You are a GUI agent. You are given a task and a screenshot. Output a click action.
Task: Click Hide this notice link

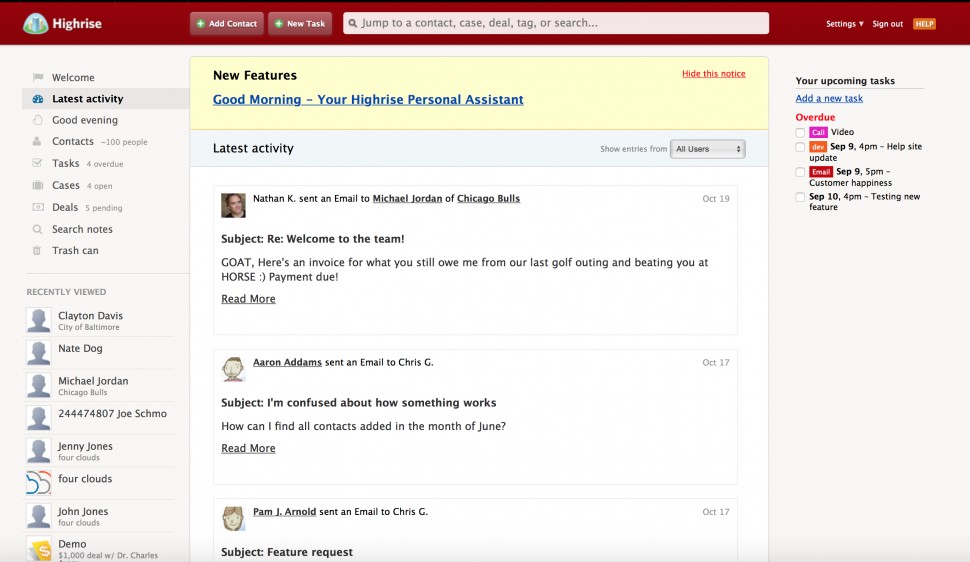[x=713, y=74]
